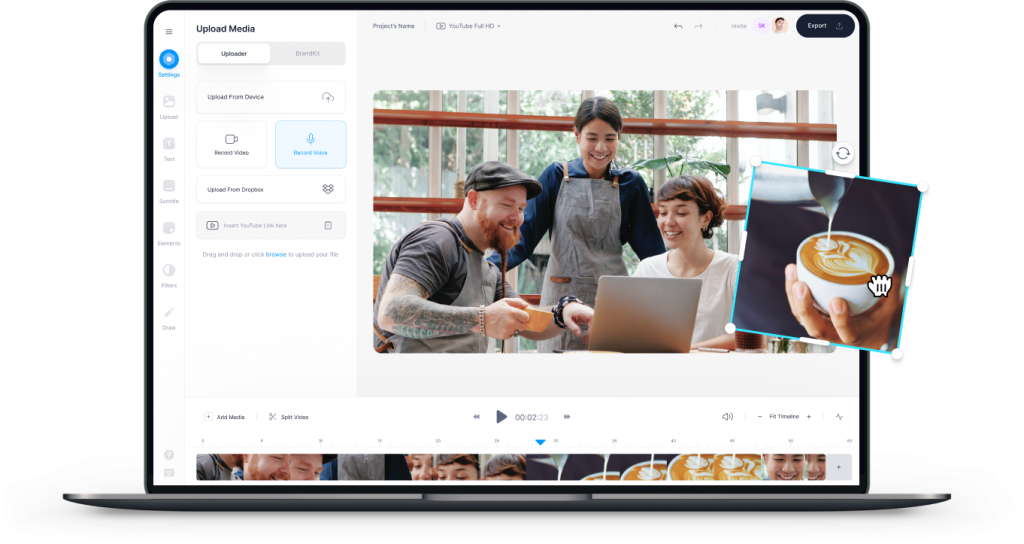Click the Record Voice button

(311, 144)
